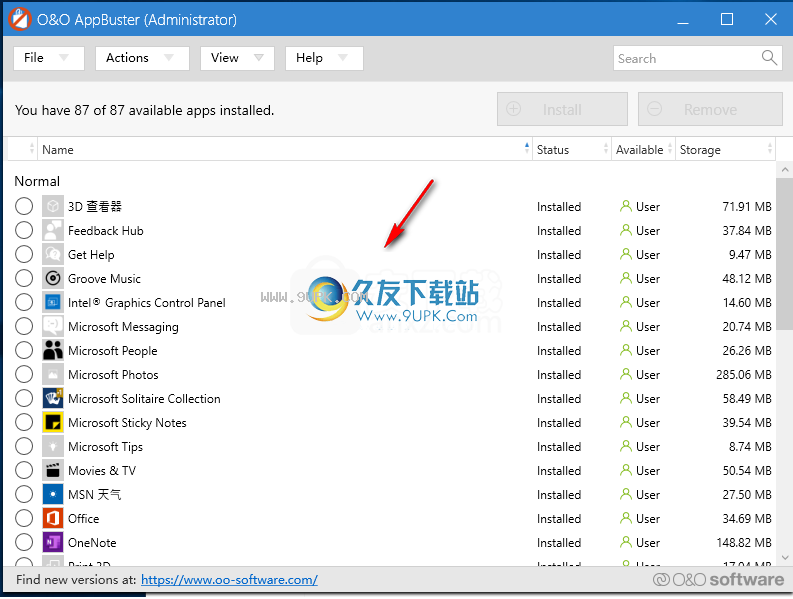Click the MSN 天气 app icon

coord(53,494)
